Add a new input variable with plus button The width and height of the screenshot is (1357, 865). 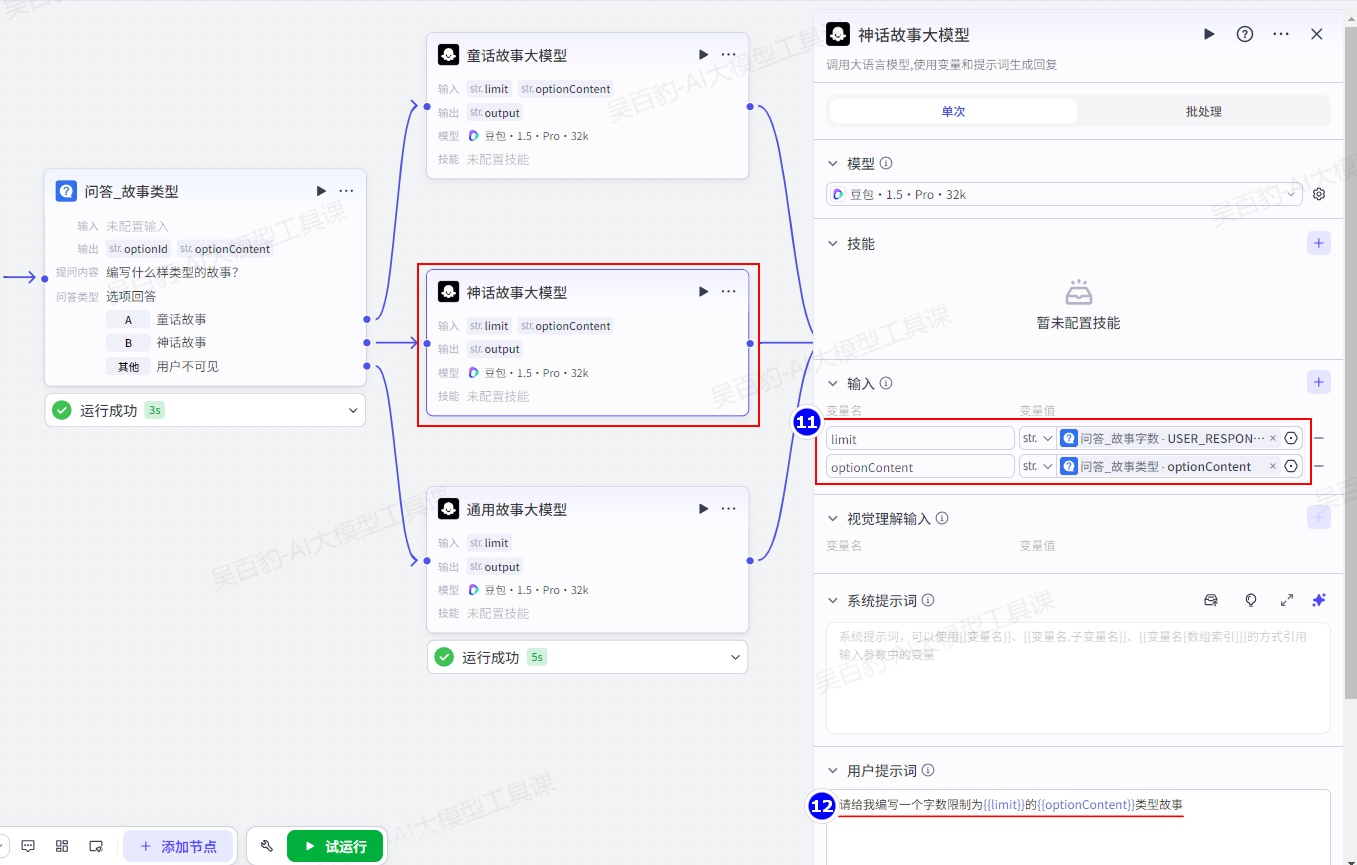(x=1319, y=382)
